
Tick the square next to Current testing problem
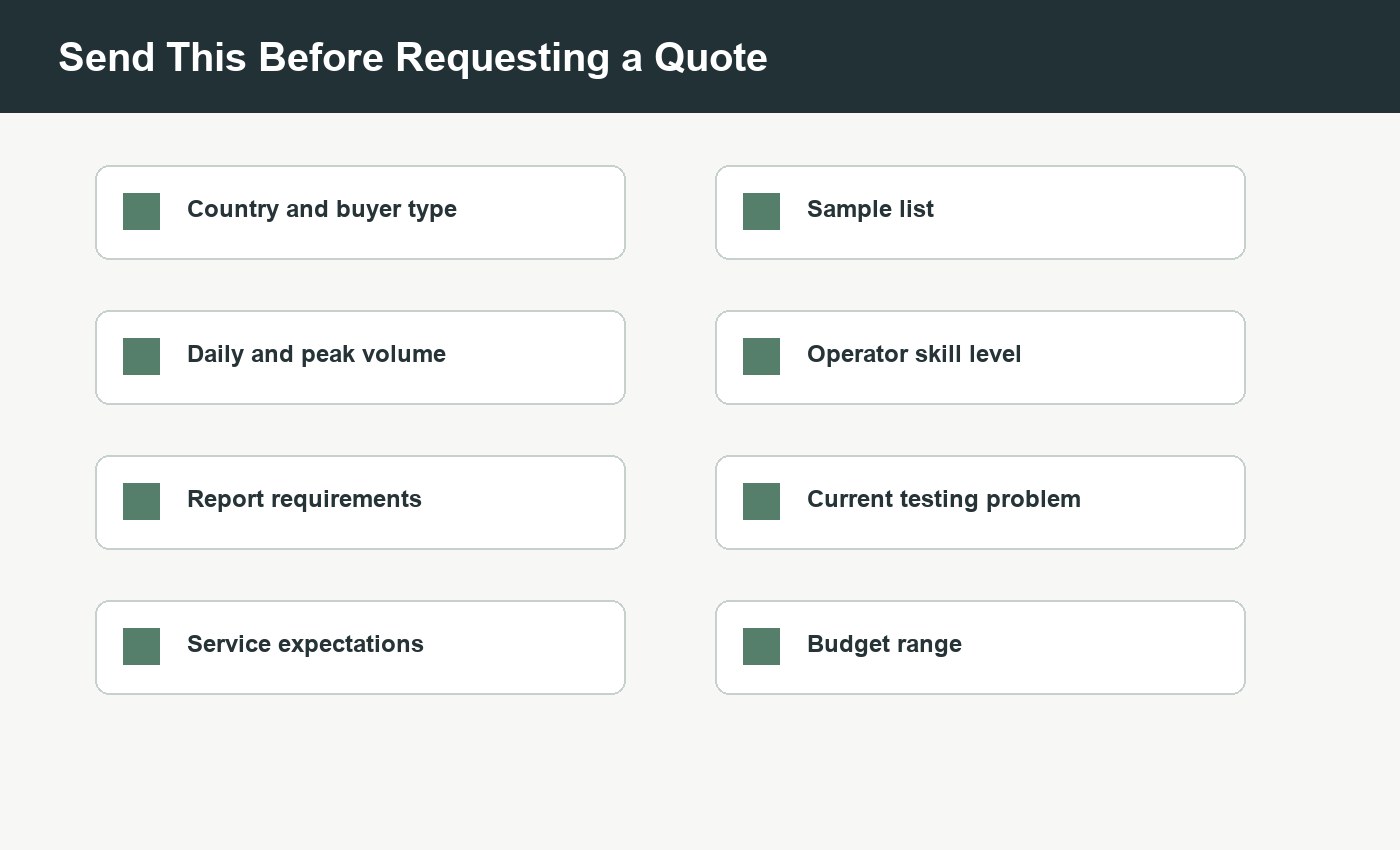[x=761, y=502]
